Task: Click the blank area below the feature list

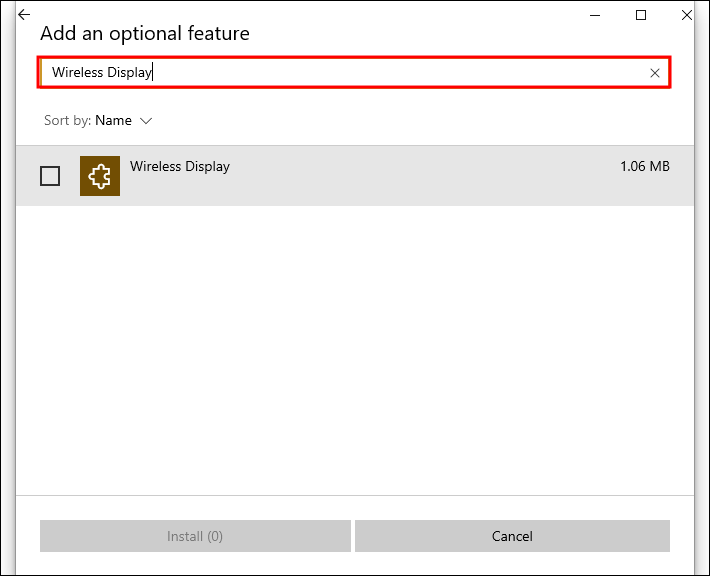Action: coord(355,350)
